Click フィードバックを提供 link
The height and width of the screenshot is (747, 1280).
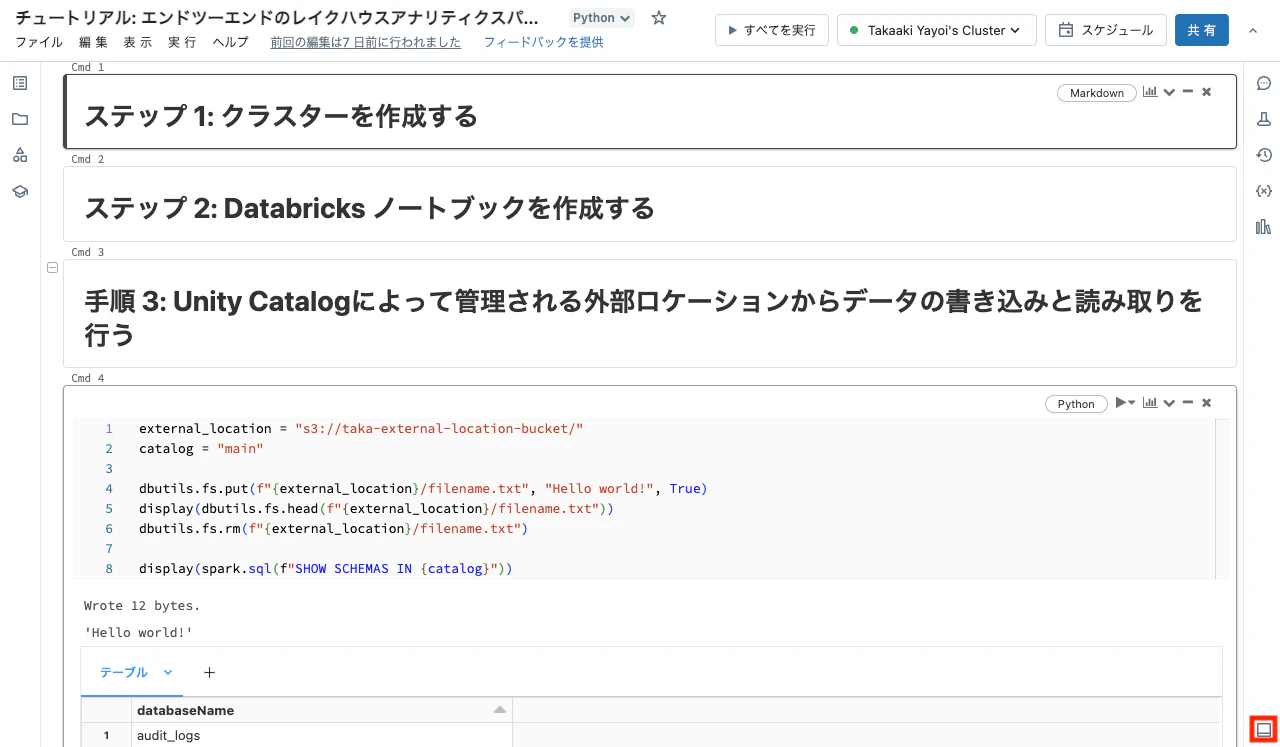point(543,42)
